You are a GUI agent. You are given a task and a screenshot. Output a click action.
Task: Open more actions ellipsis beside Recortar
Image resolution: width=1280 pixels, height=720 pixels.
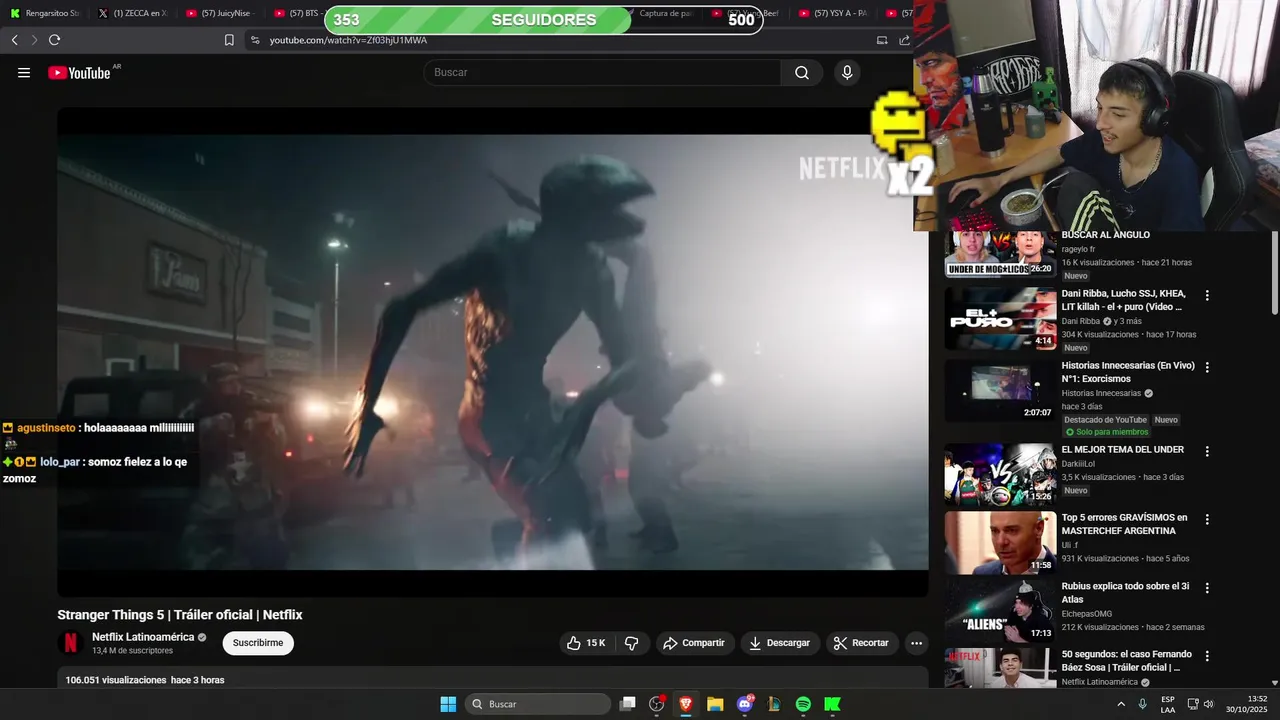tap(916, 643)
